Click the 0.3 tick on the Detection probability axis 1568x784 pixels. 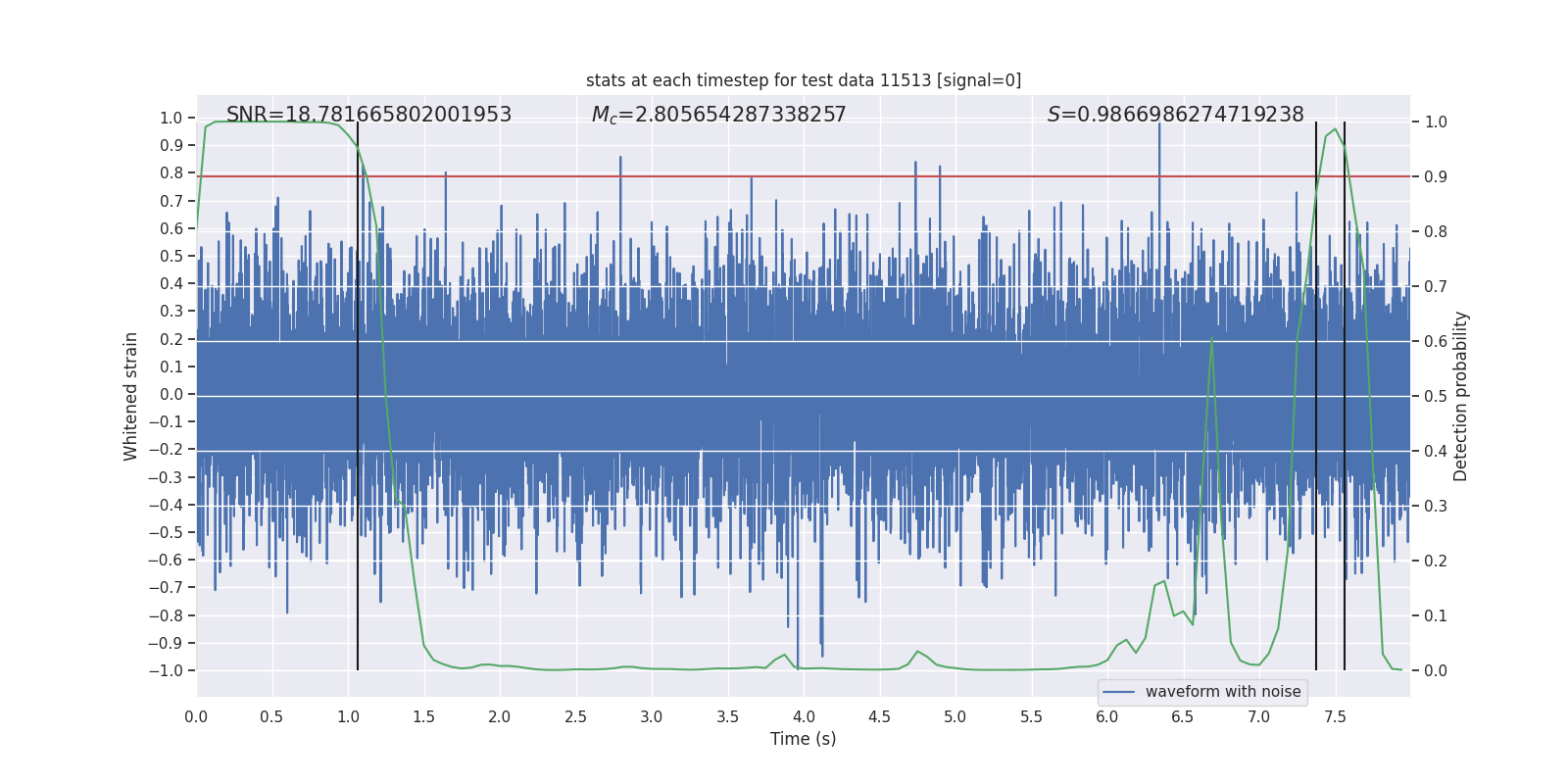[1436, 506]
